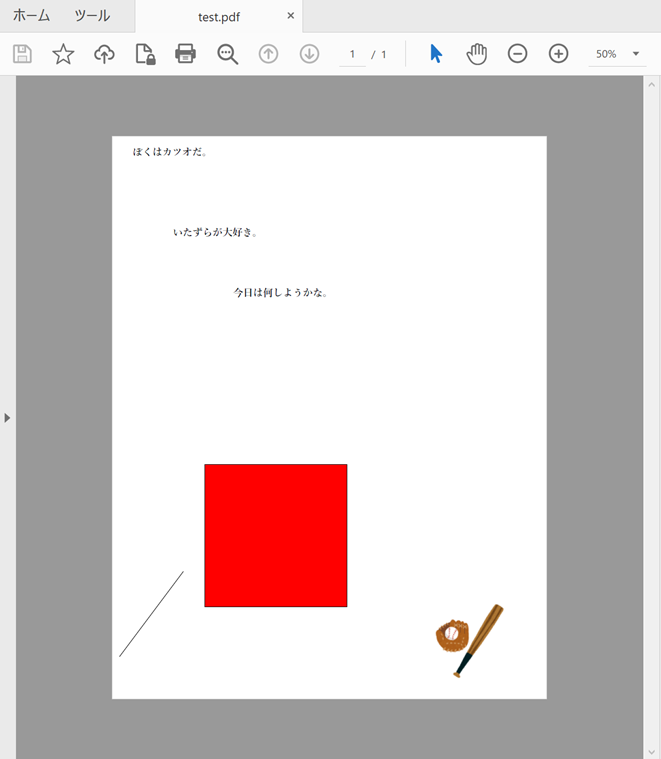
Task: Print the document with the printer icon
Action: (x=186, y=54)
